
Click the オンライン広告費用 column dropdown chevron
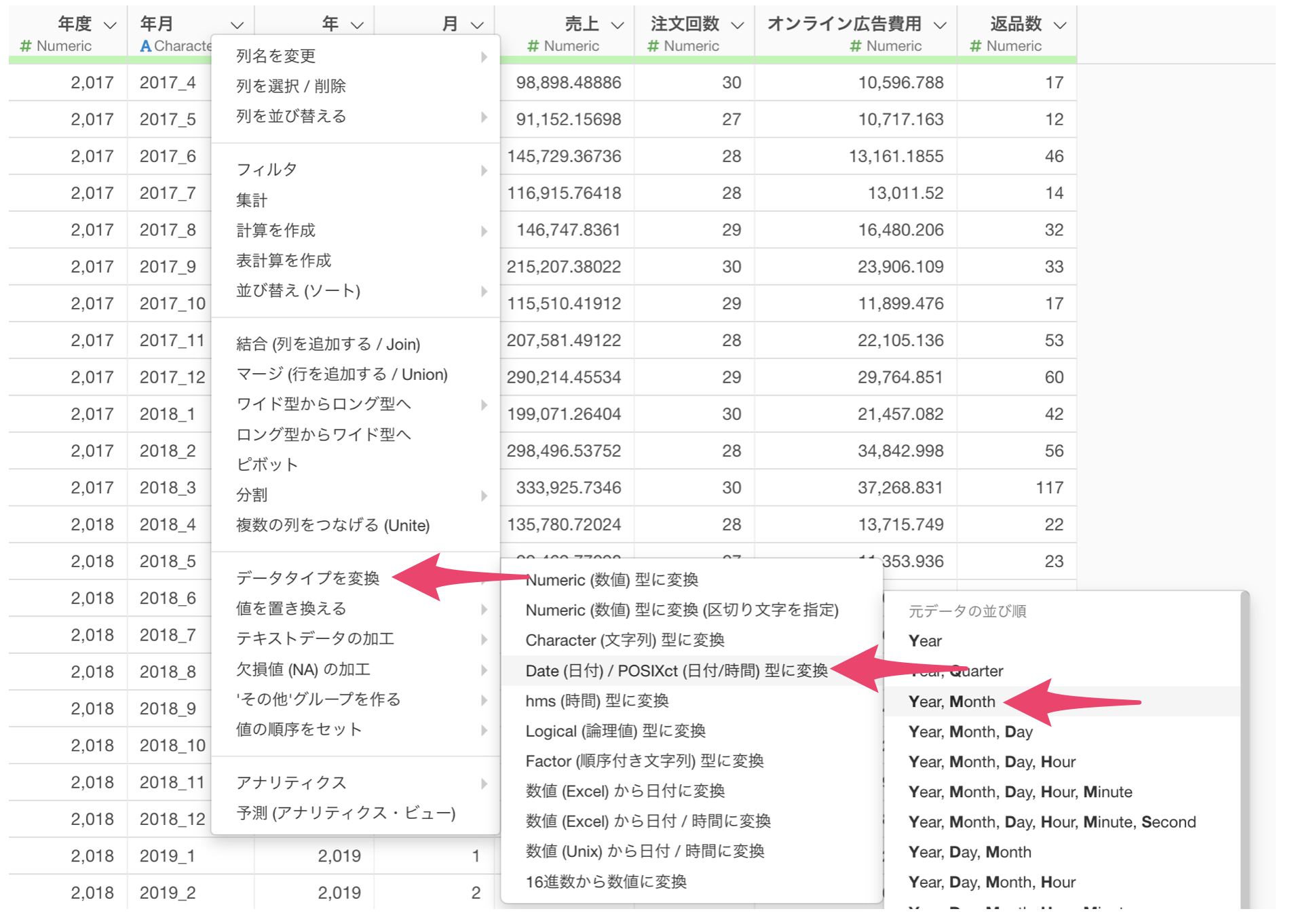pos(940,26)
